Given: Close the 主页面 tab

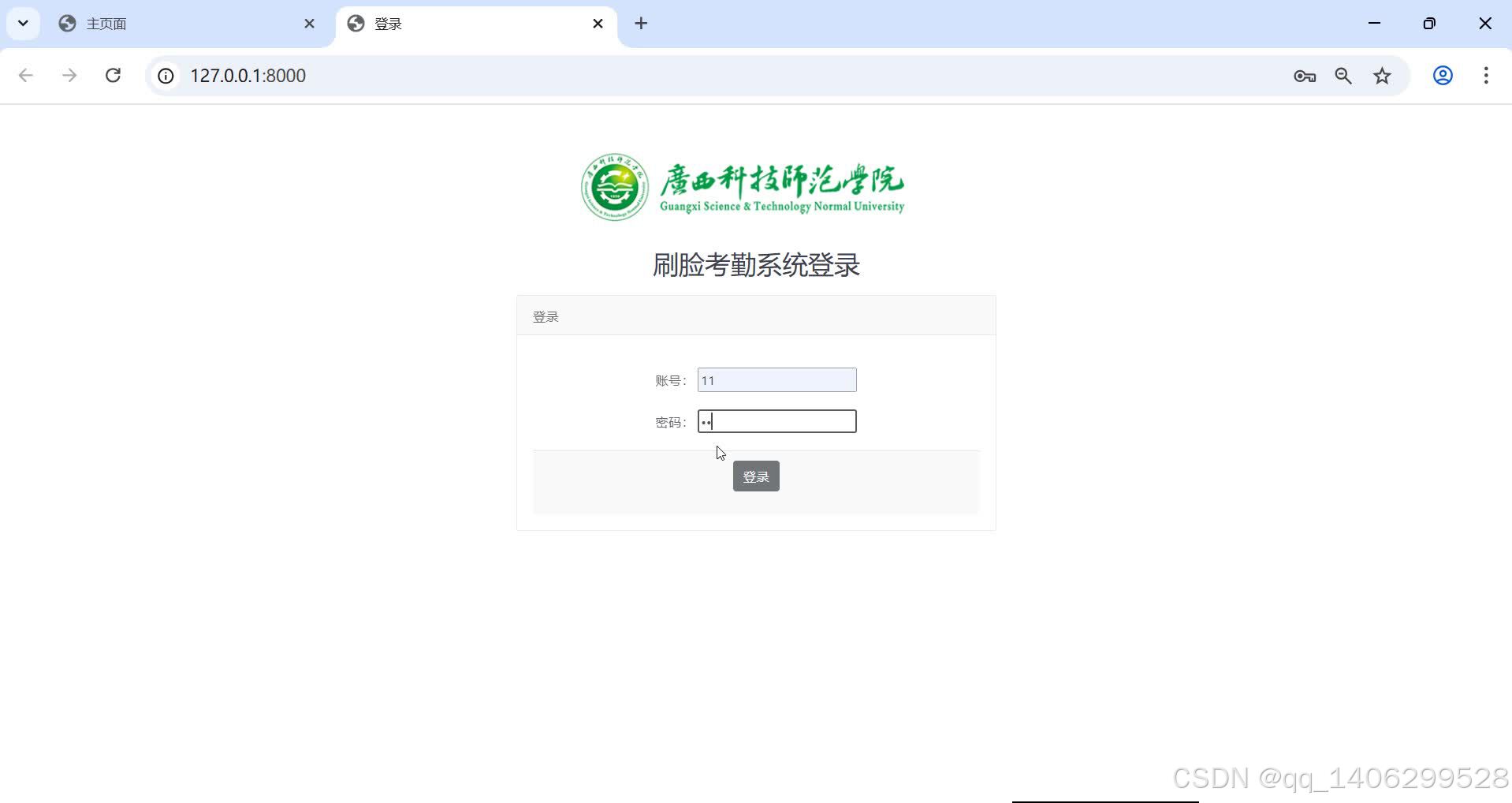Looking at the screenshot, I should 309,24.
